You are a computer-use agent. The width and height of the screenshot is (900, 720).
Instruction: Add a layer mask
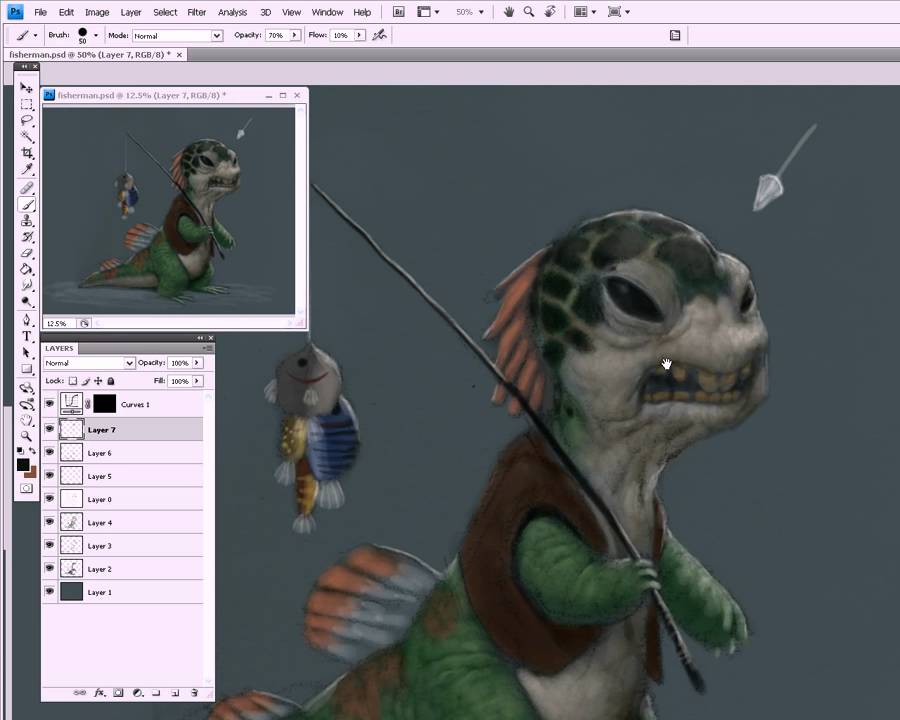point(118,692)
